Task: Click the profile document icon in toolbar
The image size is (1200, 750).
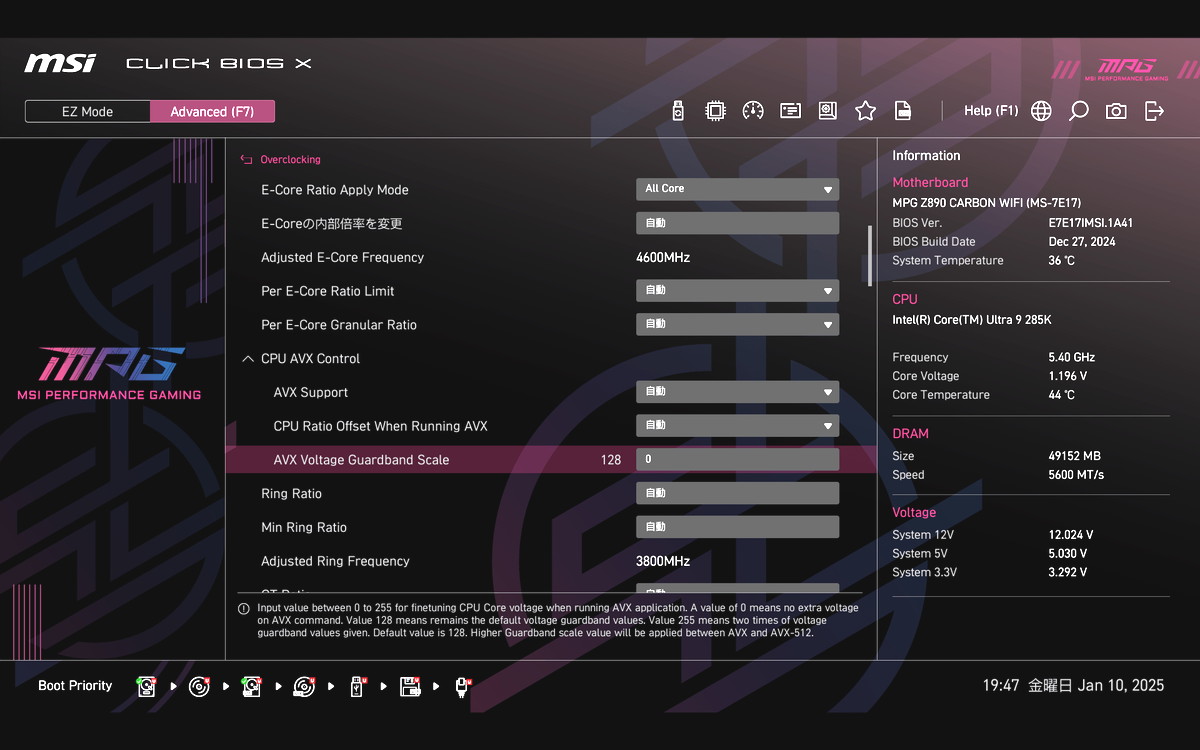Action: [902, 111]
